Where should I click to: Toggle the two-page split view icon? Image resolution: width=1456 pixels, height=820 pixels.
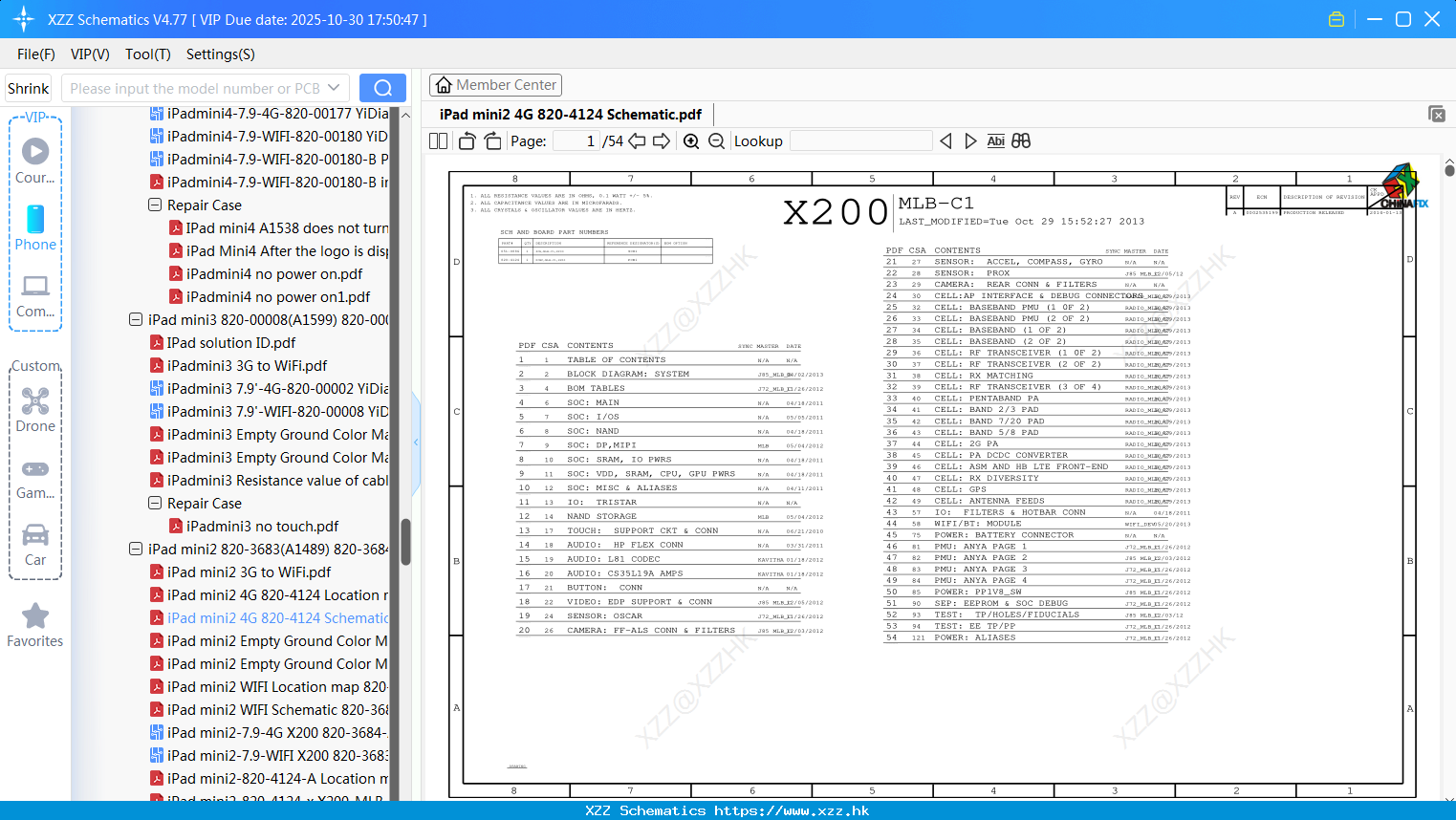[x=438, y=141]
